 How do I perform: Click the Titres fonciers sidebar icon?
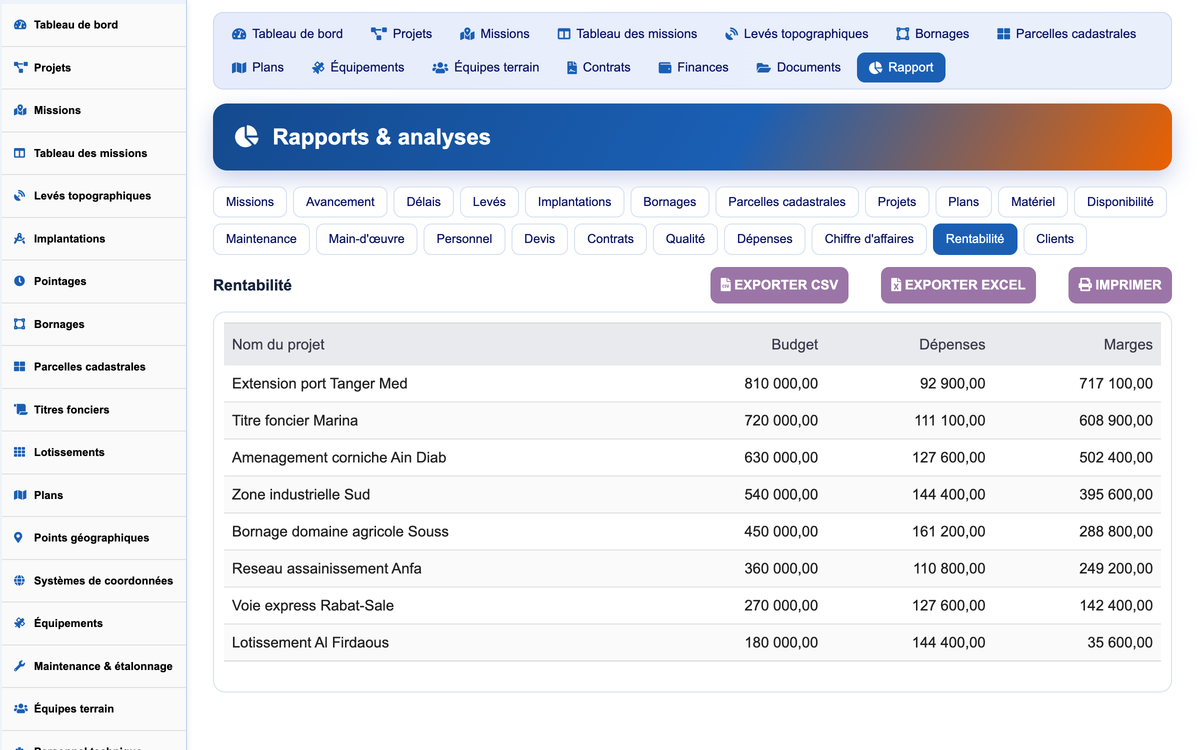pos(20,410)
